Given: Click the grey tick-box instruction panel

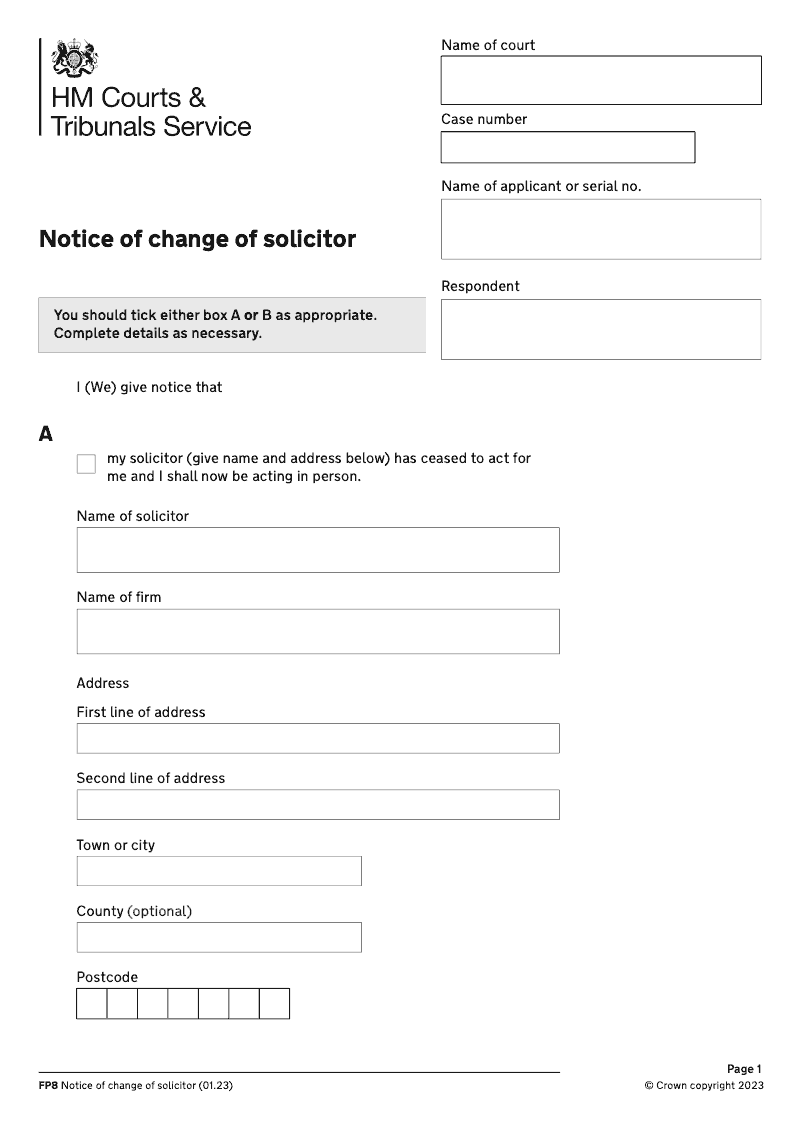Looking at the screenshot, I should pyautogui.click(x=231, y=325).
